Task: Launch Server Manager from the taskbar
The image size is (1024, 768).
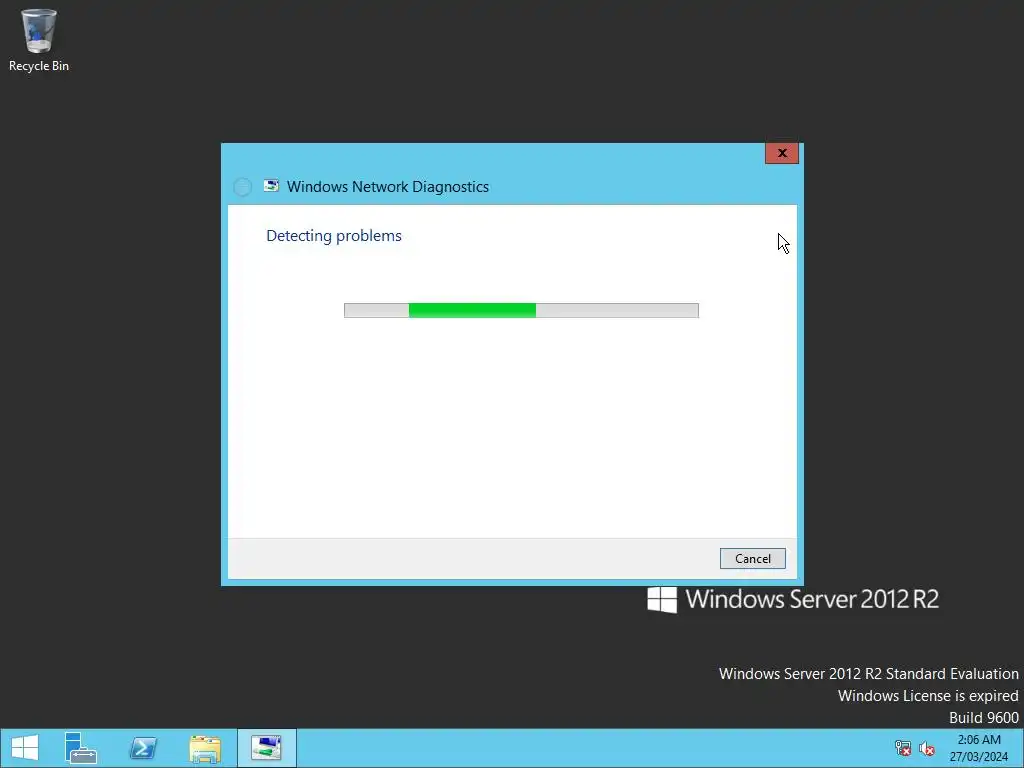Action: 80,748
